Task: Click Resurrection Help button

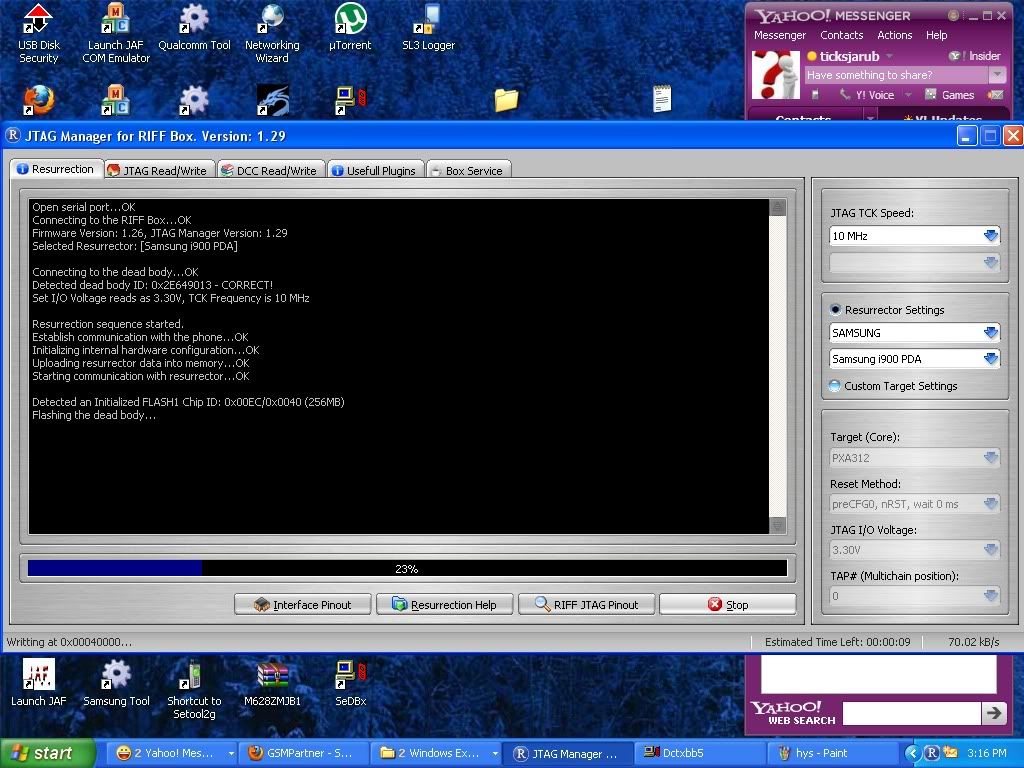Action: coord(445,605)
